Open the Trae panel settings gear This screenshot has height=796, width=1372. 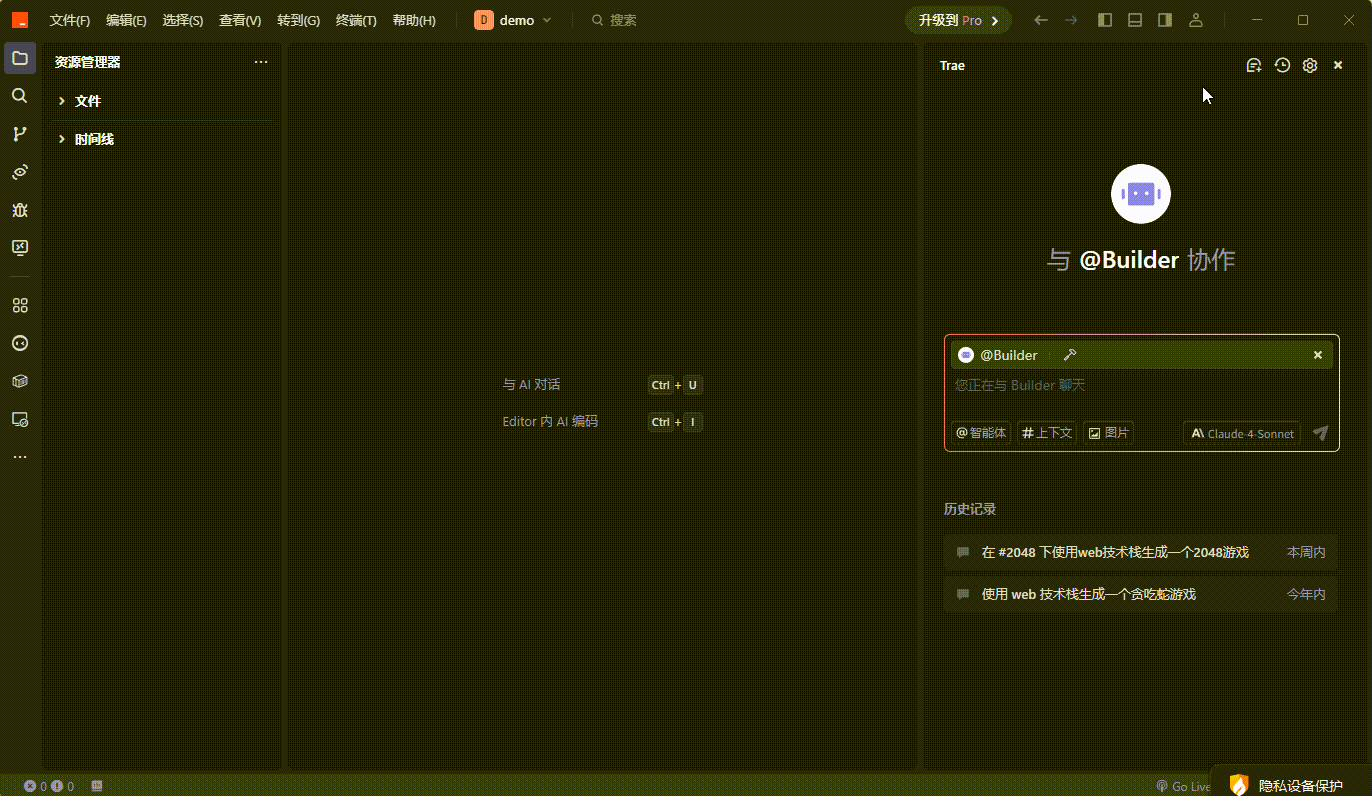1310,65
